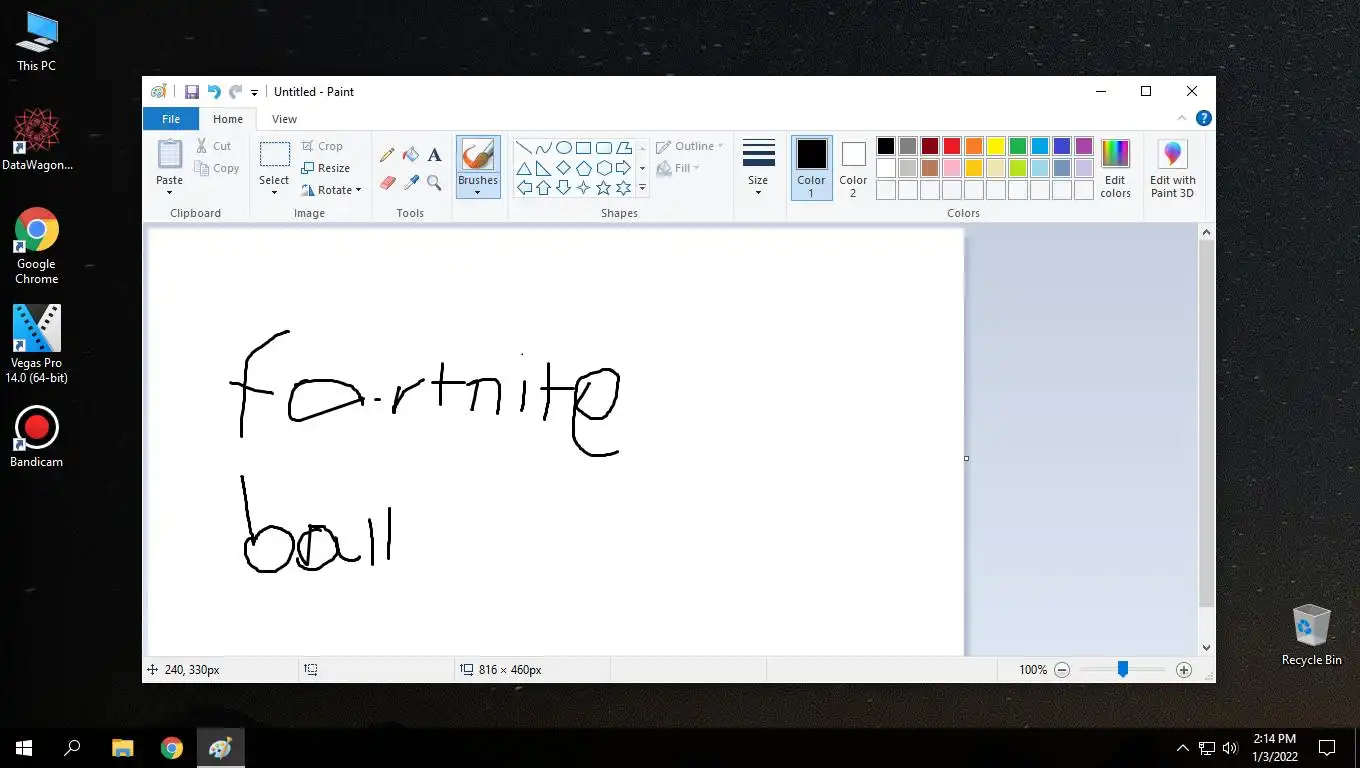Choose the Pentagon shape

click(584, 168)
